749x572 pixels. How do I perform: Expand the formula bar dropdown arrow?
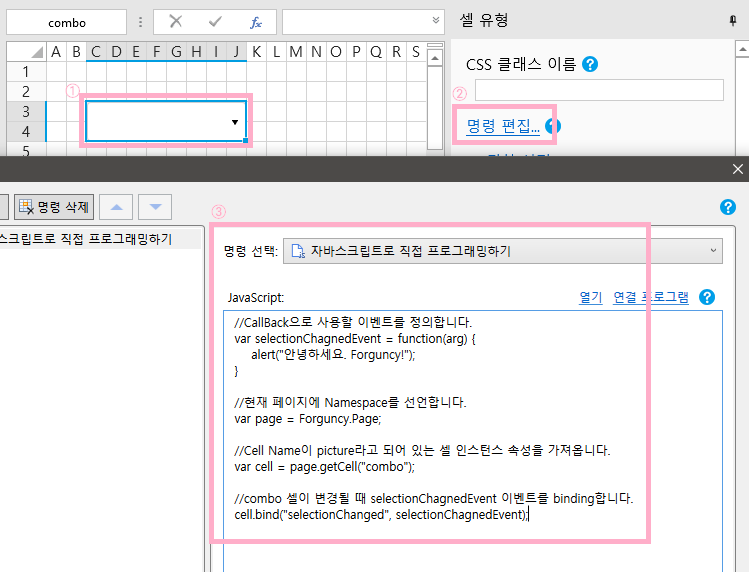[435, 21]
